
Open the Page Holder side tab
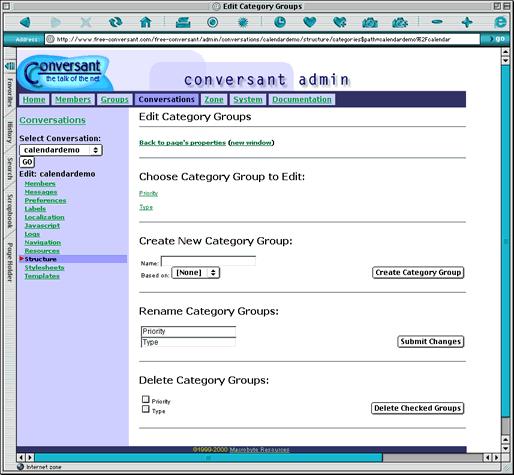(10, 262)
